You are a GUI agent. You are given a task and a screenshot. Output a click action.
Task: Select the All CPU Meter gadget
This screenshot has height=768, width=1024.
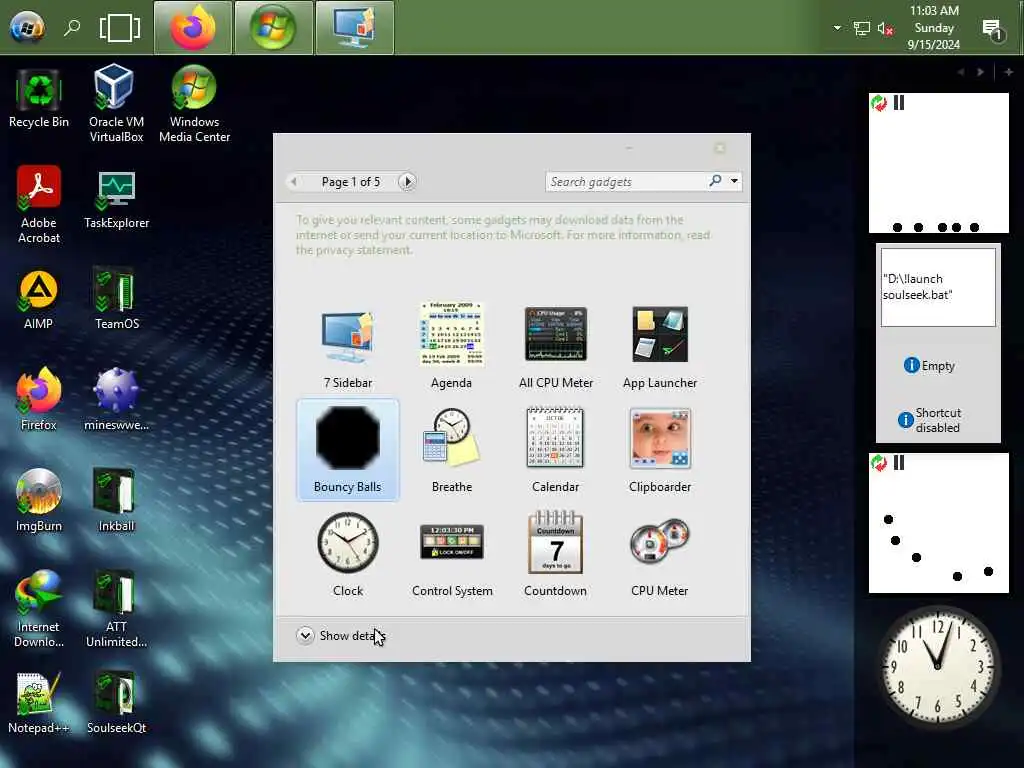[x=556, y=347]
